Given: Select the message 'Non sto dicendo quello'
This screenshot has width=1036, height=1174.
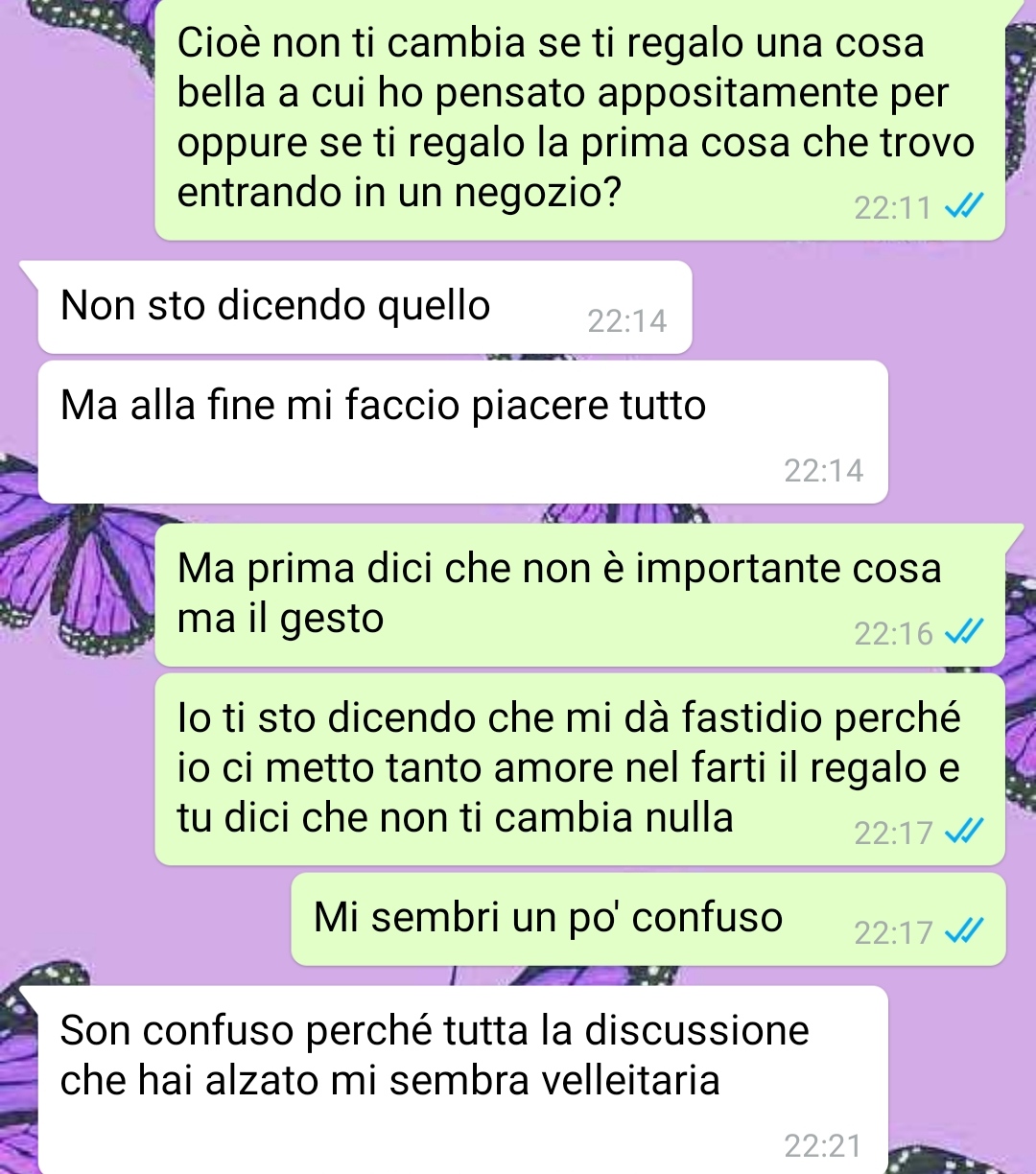Looking at the screenshot, I should [365, 307].
